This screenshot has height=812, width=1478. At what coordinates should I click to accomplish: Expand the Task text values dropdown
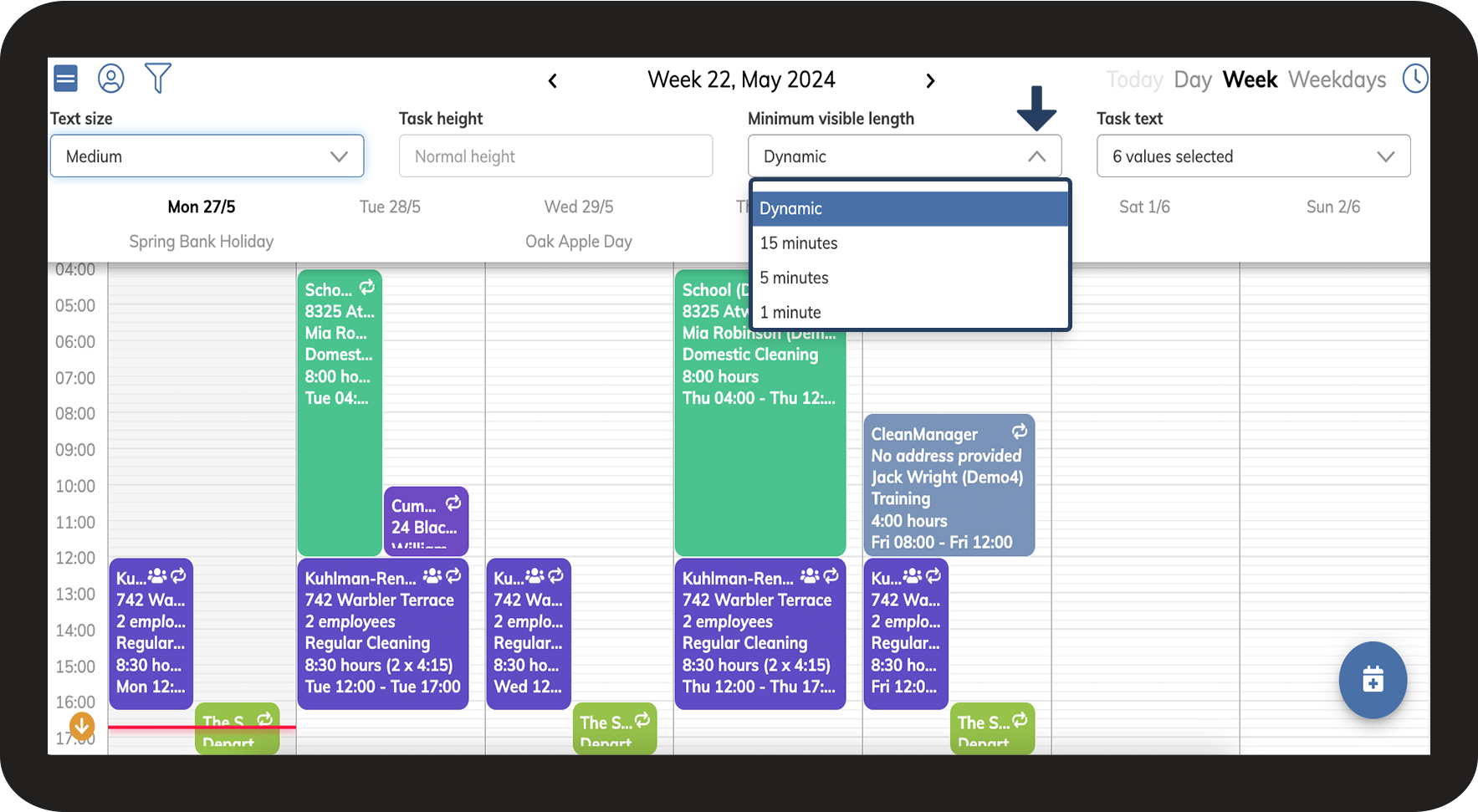pyautogui.click(x=1252, y=156)
